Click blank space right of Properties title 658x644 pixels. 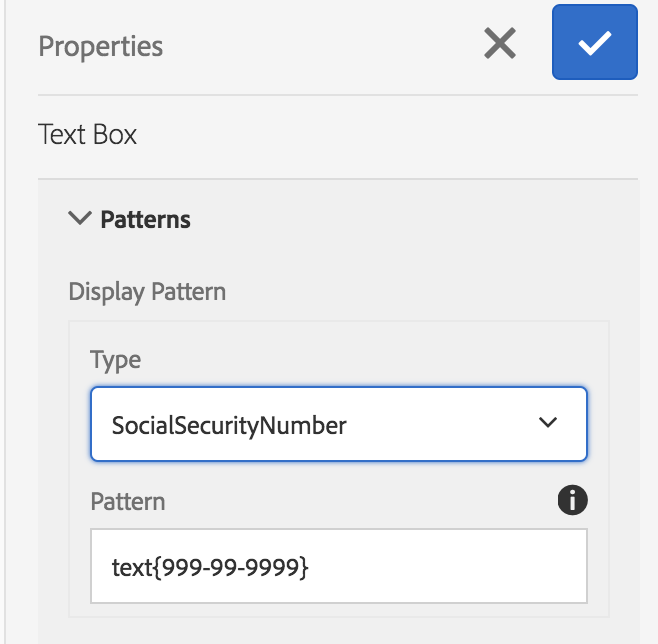tap(320, 46)
